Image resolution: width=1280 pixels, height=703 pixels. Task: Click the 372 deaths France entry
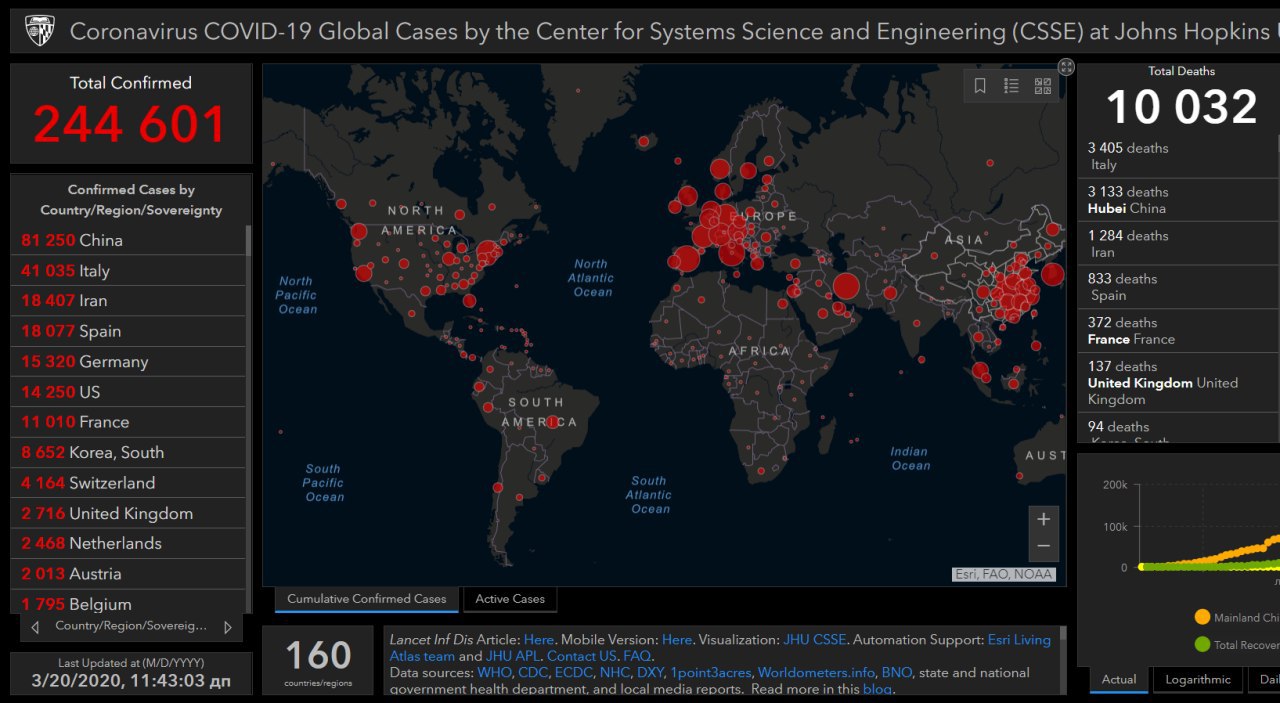click(x=1178, y=331)
